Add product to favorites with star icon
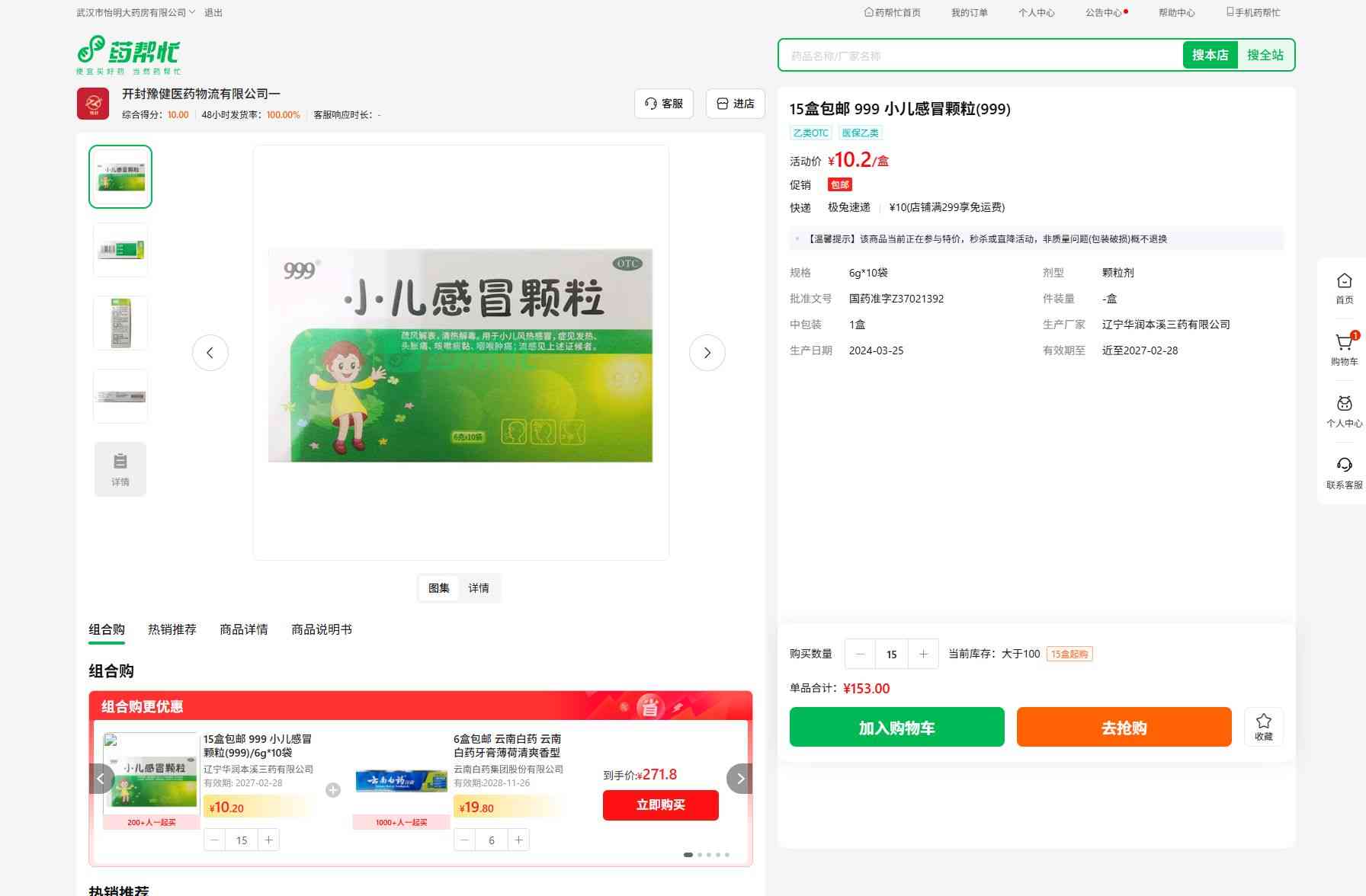 click(x=1263, y=726)
